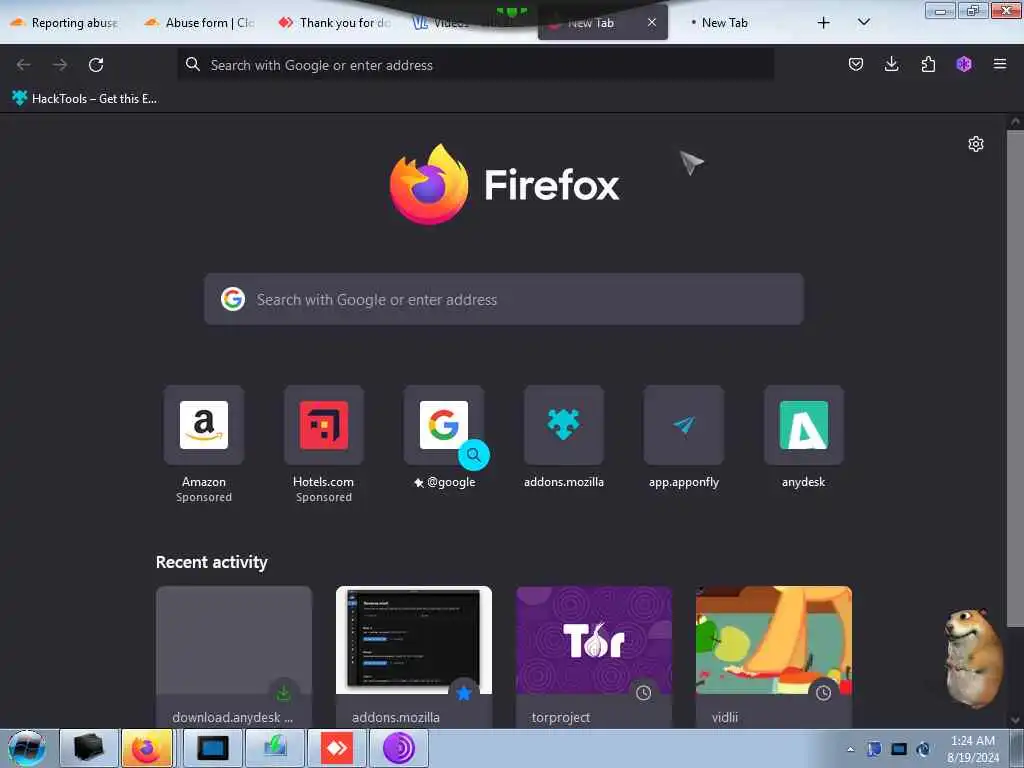Open a new tab with plus button
Screen dimensions: 1024x768
coord(824,23)
